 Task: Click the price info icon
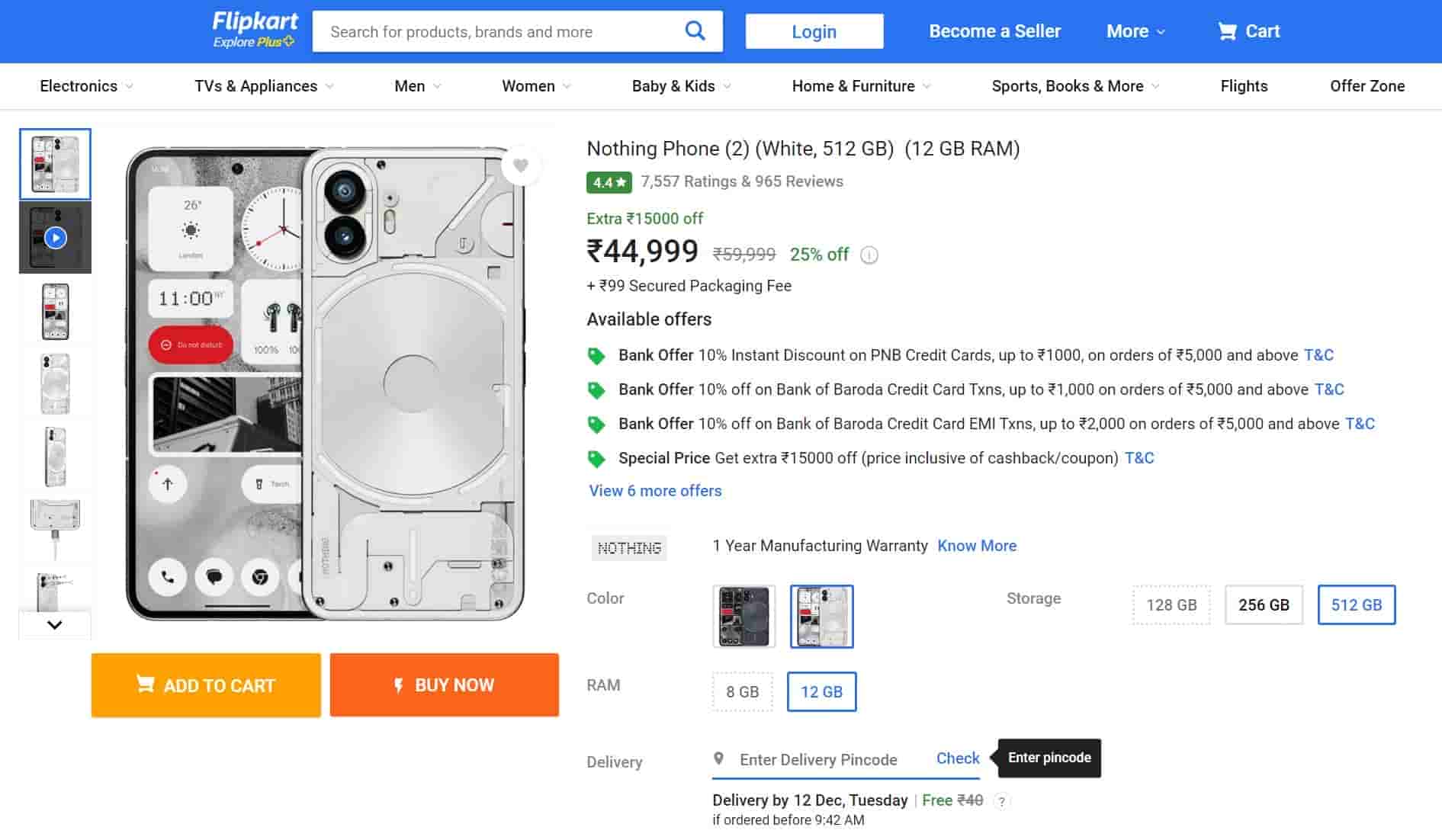pyautogui.click(x=869, y=255)
